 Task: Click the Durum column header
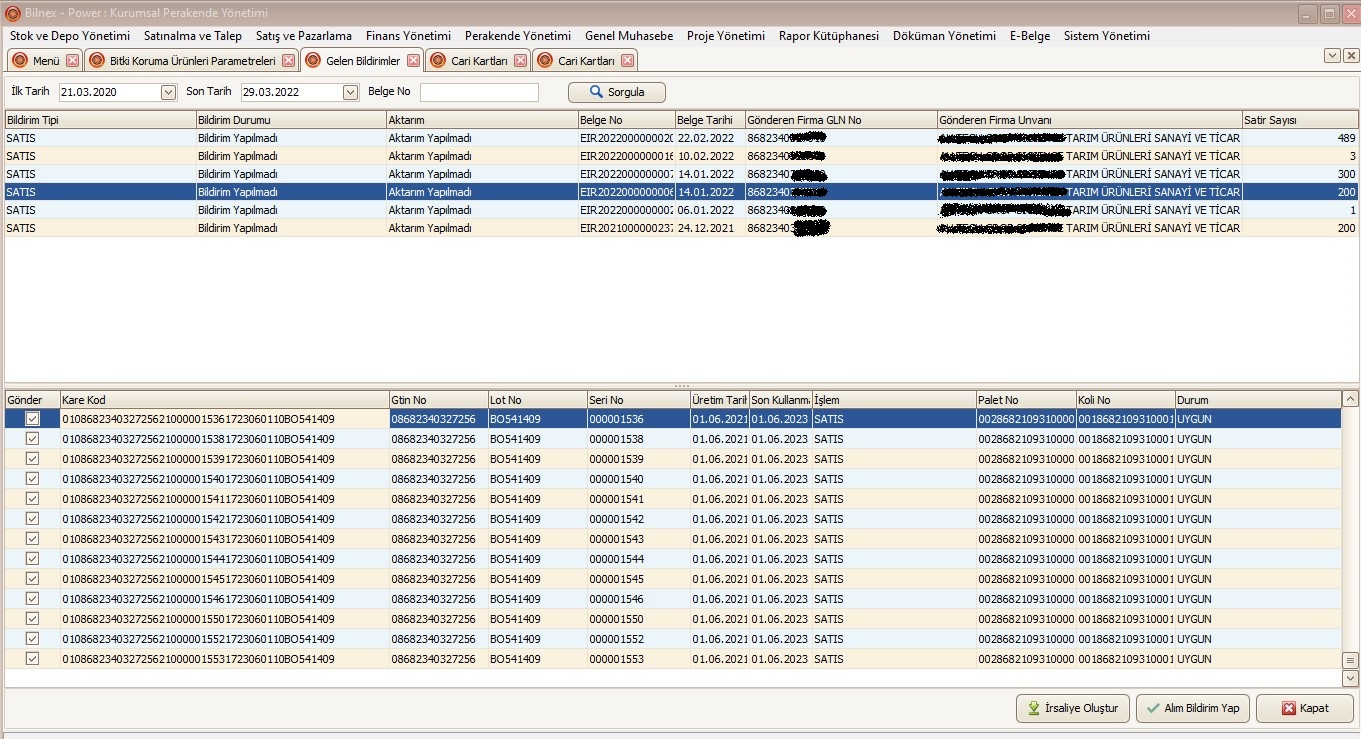[x=1257, y=400]
